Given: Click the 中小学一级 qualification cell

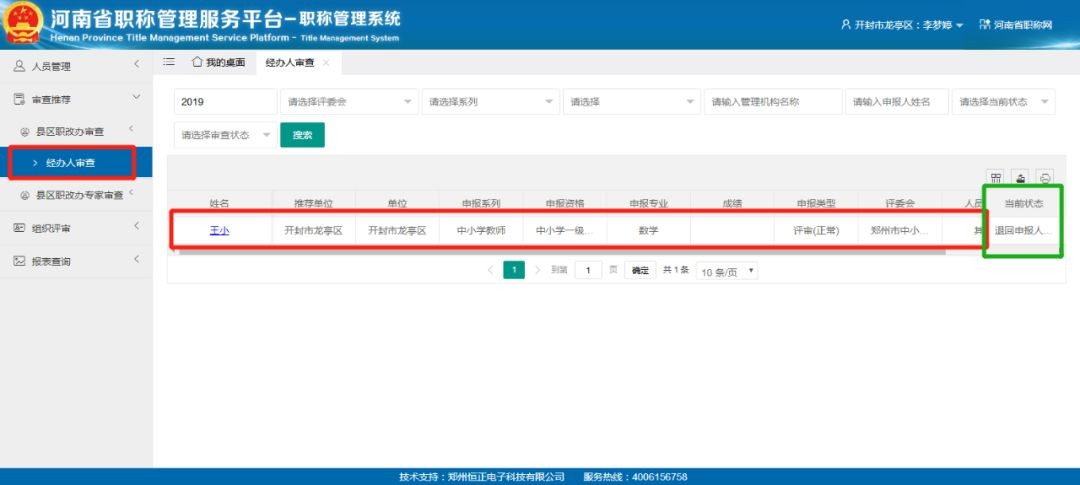Looking at the screenshot, I should coord(565,231).
